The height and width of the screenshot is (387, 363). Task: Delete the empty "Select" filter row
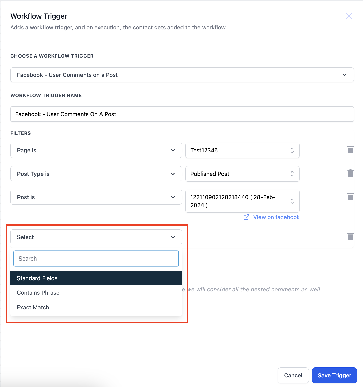coord(350,237)
